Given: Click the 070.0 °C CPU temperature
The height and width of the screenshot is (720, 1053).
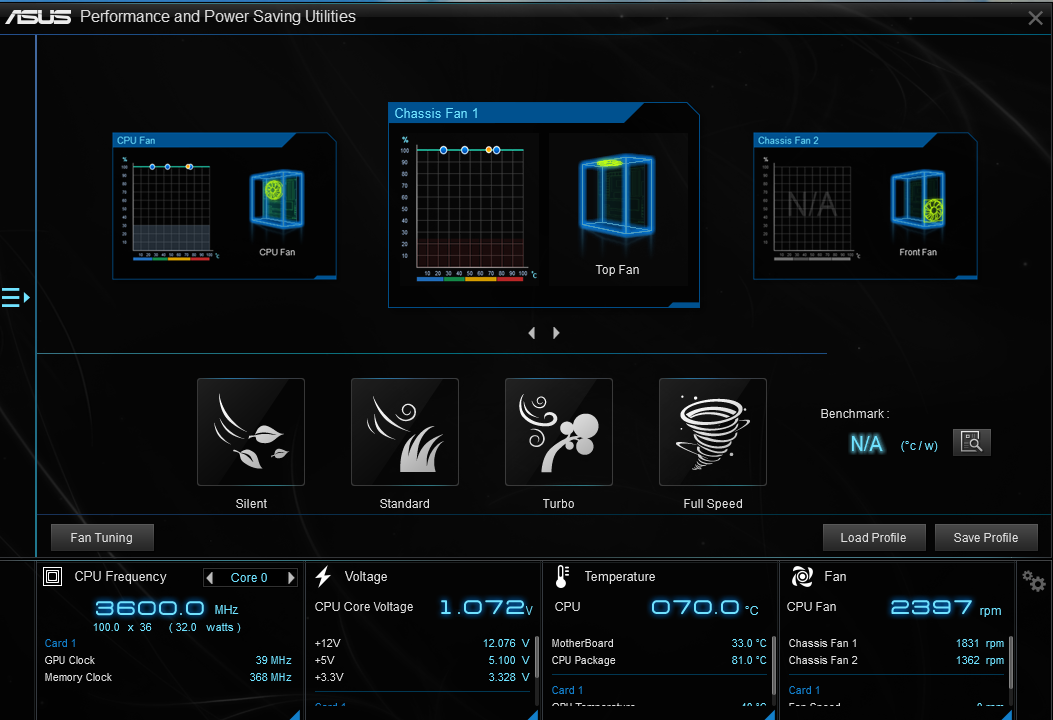Looking at the screenshot, I should coord(704,607).
